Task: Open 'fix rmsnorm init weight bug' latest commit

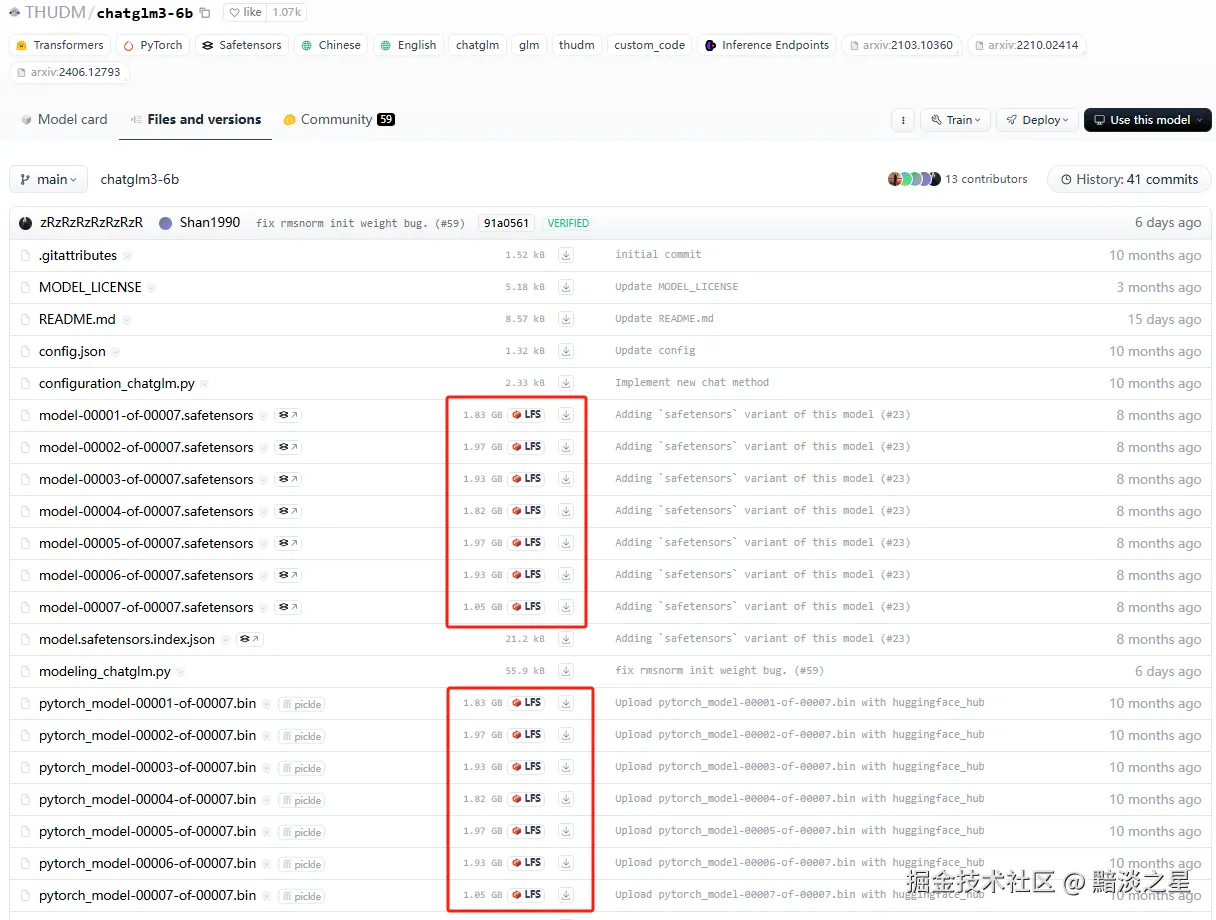Action: (x=360, y=223)
